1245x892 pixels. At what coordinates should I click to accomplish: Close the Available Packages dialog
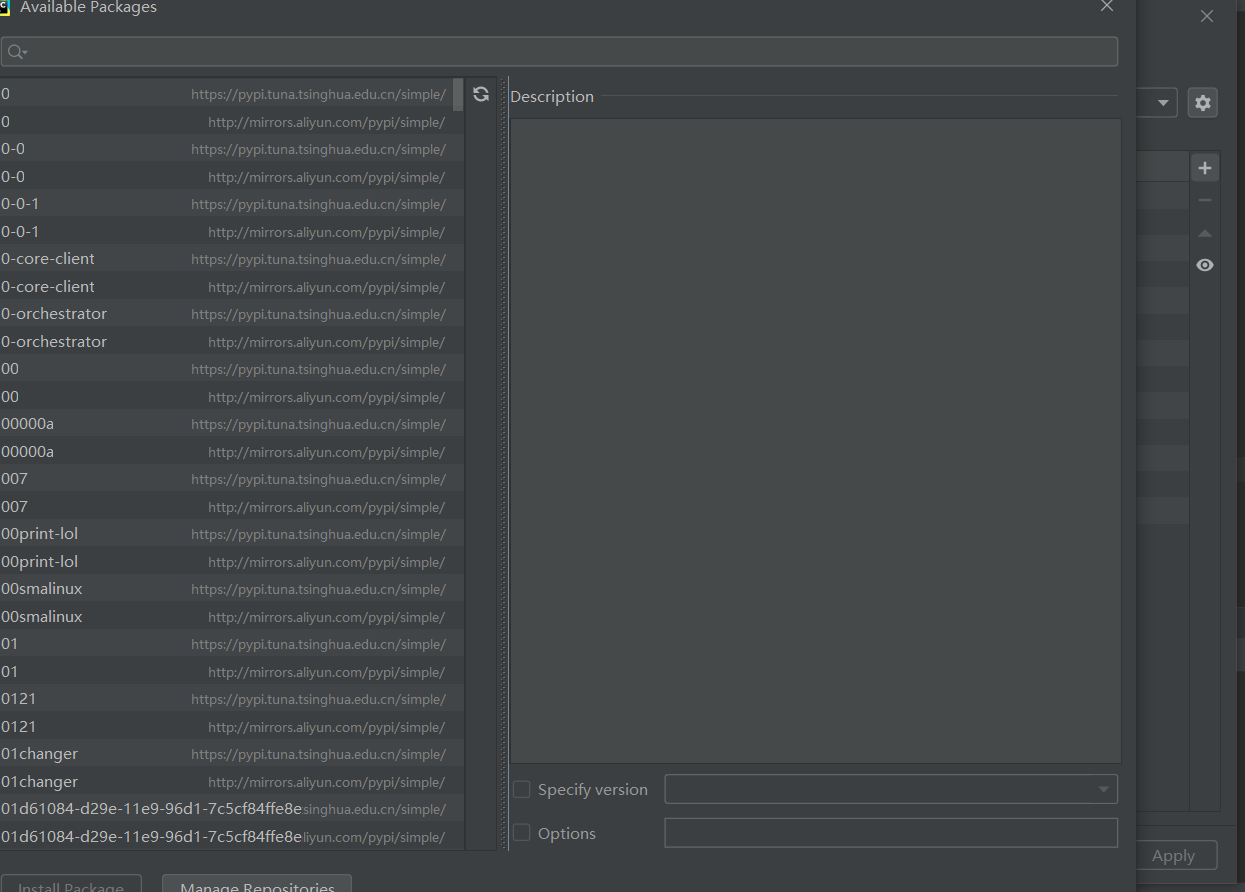[x=1106, y=7]
